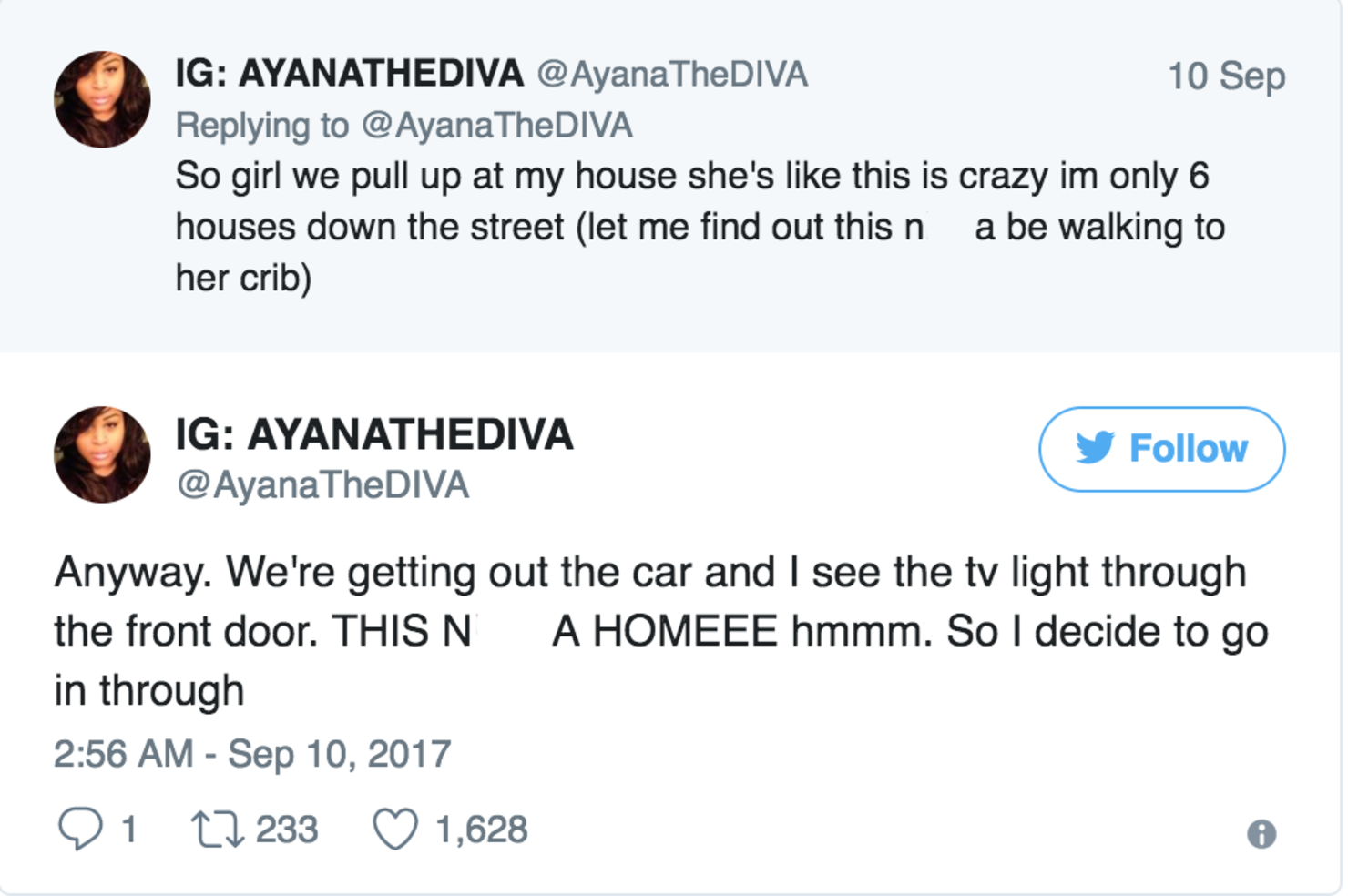This screenshot has width=1348, height=896.
Task: Click IG: AYANATHEDIVA name on main tweet
Action: 374,434
